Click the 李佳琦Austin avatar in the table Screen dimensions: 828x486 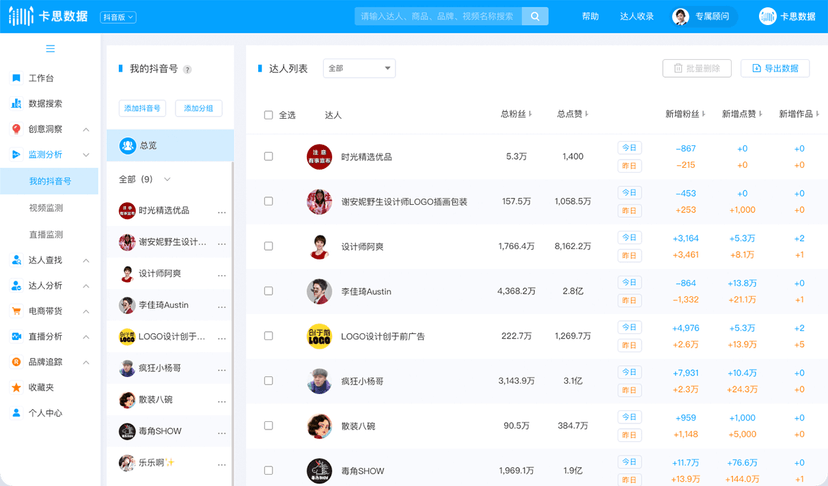pos(319,291)
